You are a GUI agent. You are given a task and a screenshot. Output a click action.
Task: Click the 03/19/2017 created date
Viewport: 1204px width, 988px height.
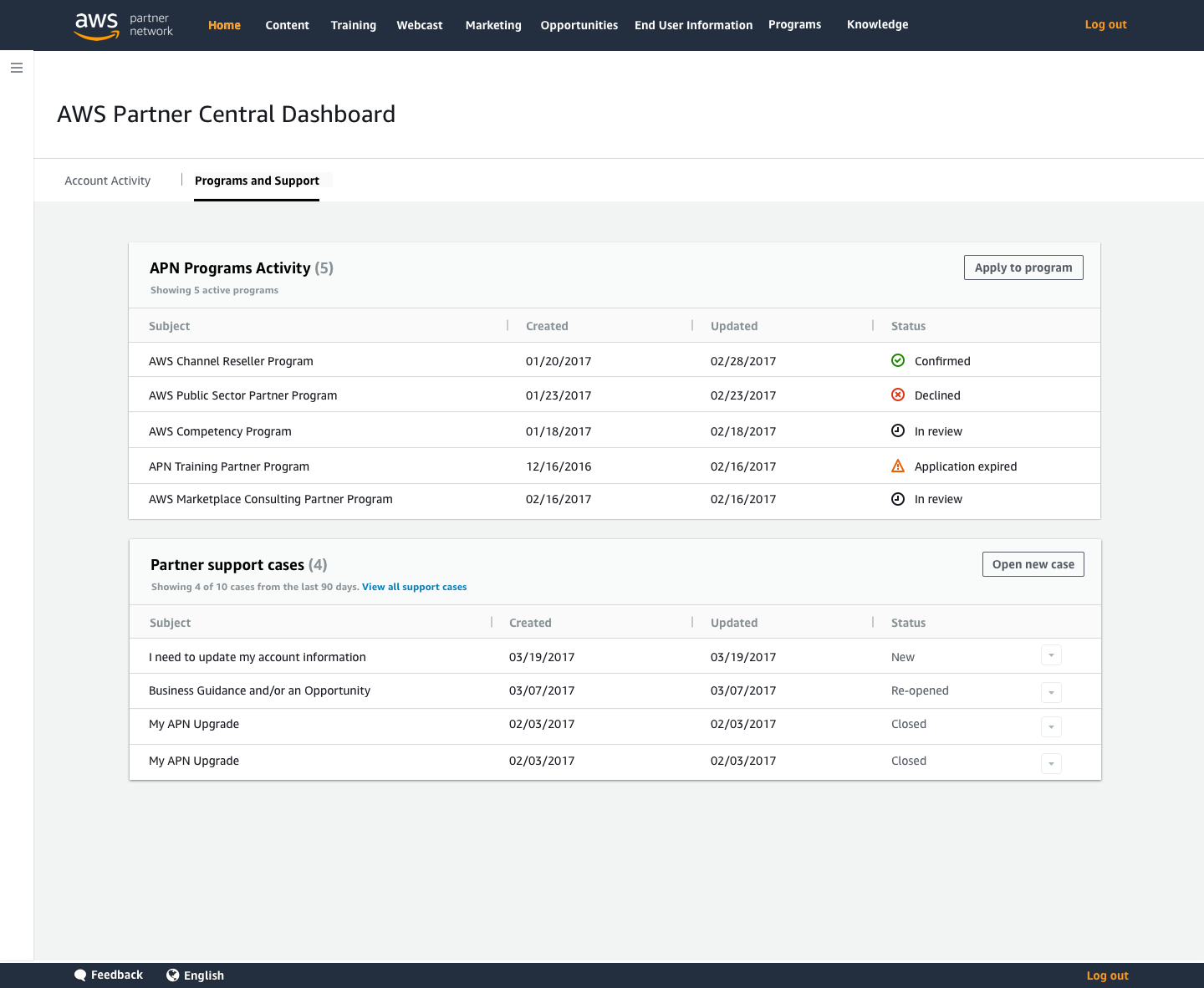[542, 657]
